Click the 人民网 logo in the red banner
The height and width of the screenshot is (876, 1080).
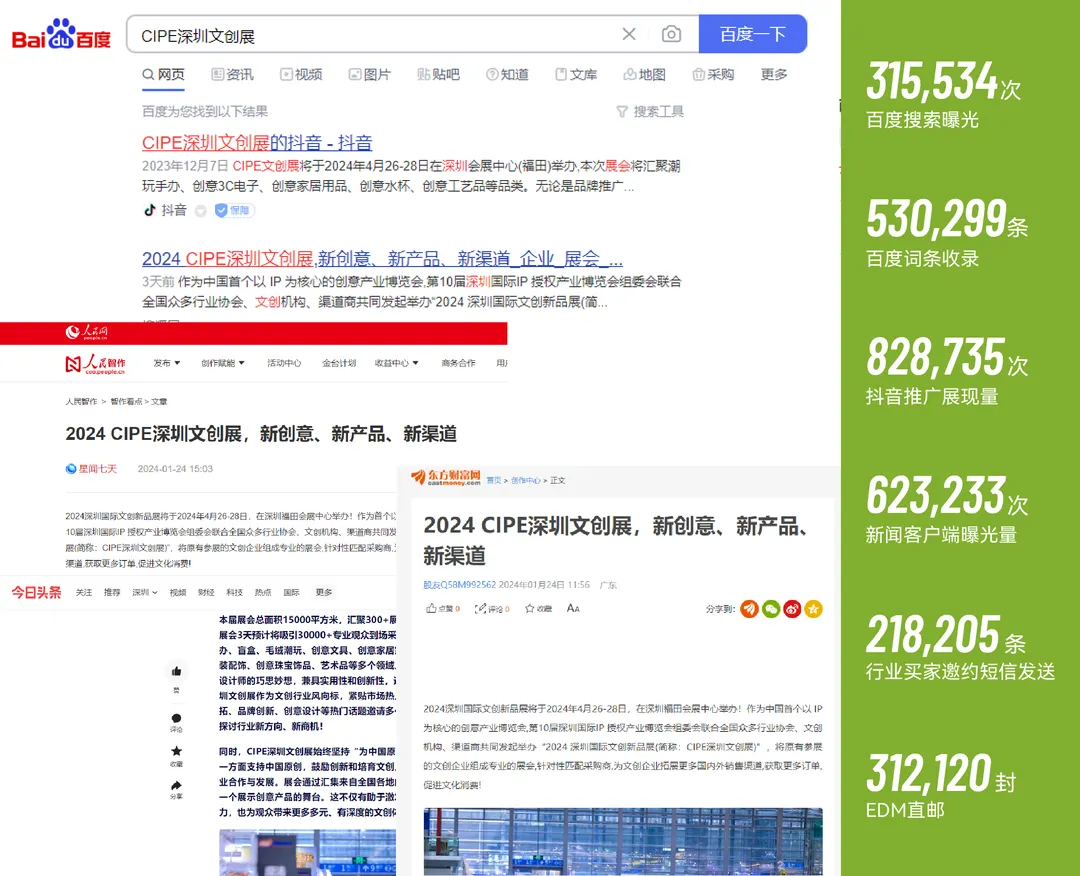coord(87,333)
